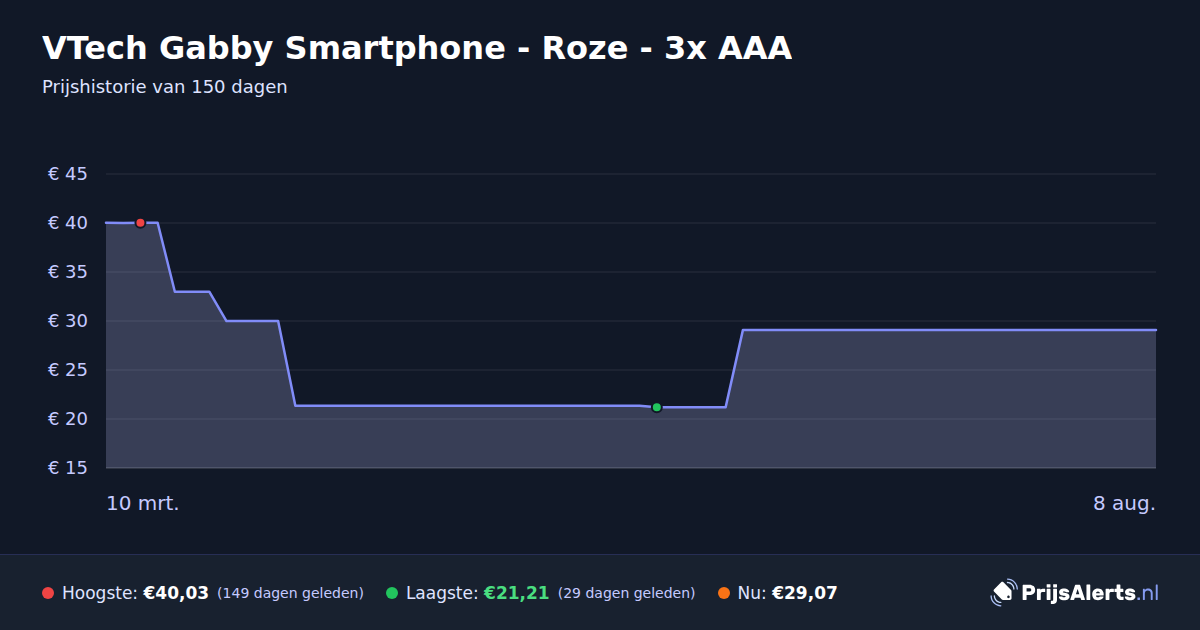1200x630 pixels.
Task: Select the red highest-price marker on chart
Action: [x=140, y=223]
